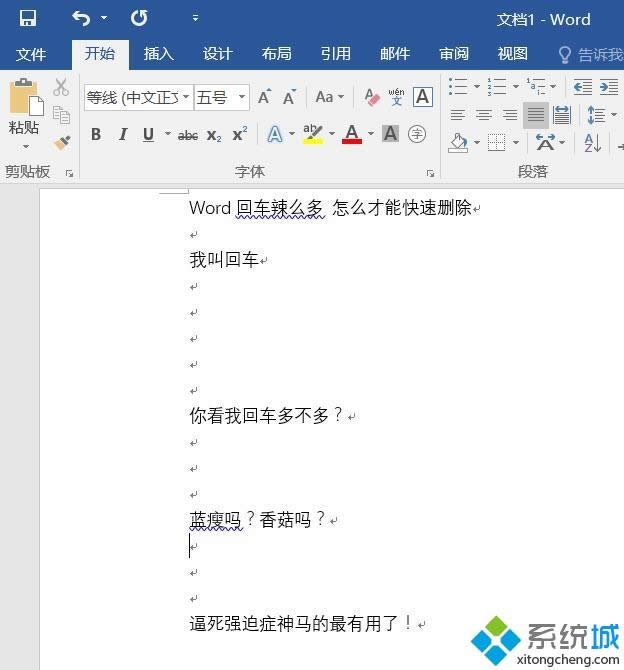Image resolution: width=624 pixels, height=670 pixels.
Task: Center the paragraph text
Action: pos(484,115)
